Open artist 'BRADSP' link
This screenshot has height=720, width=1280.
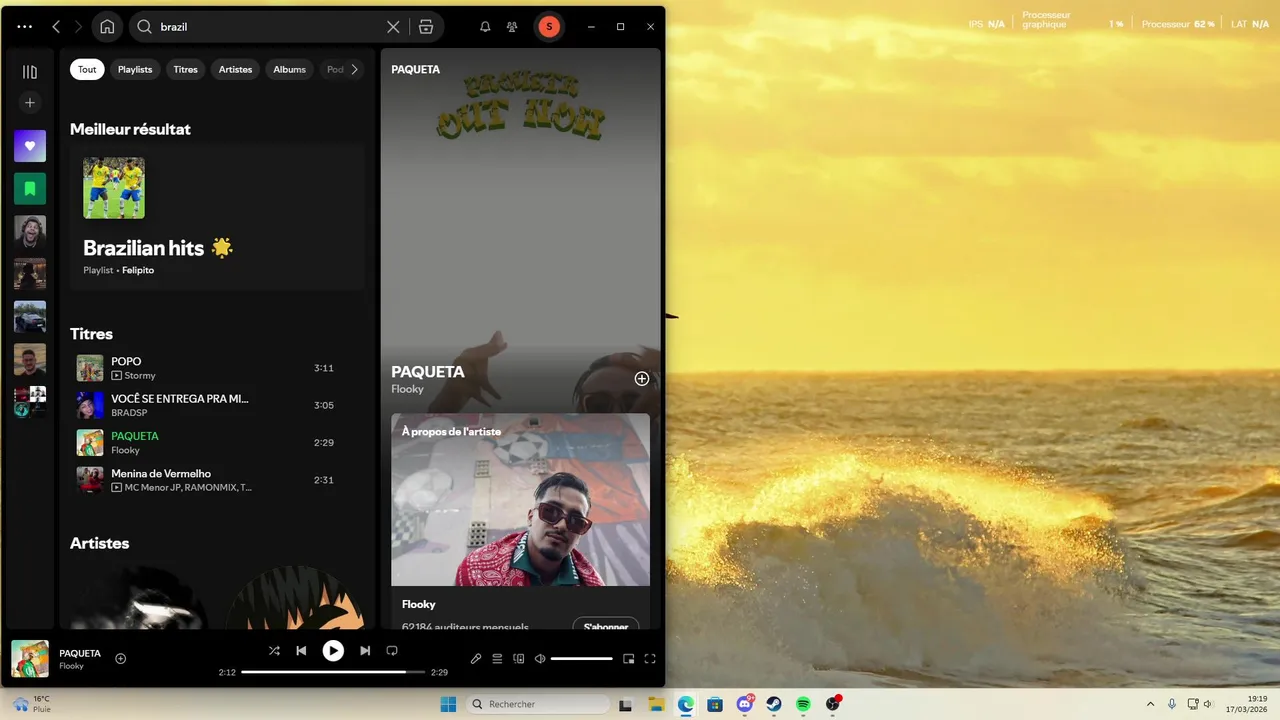[x=129, y=413]
